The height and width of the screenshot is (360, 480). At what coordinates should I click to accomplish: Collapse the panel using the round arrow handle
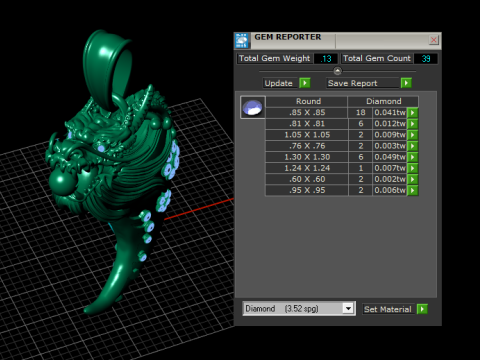point(337,71)
